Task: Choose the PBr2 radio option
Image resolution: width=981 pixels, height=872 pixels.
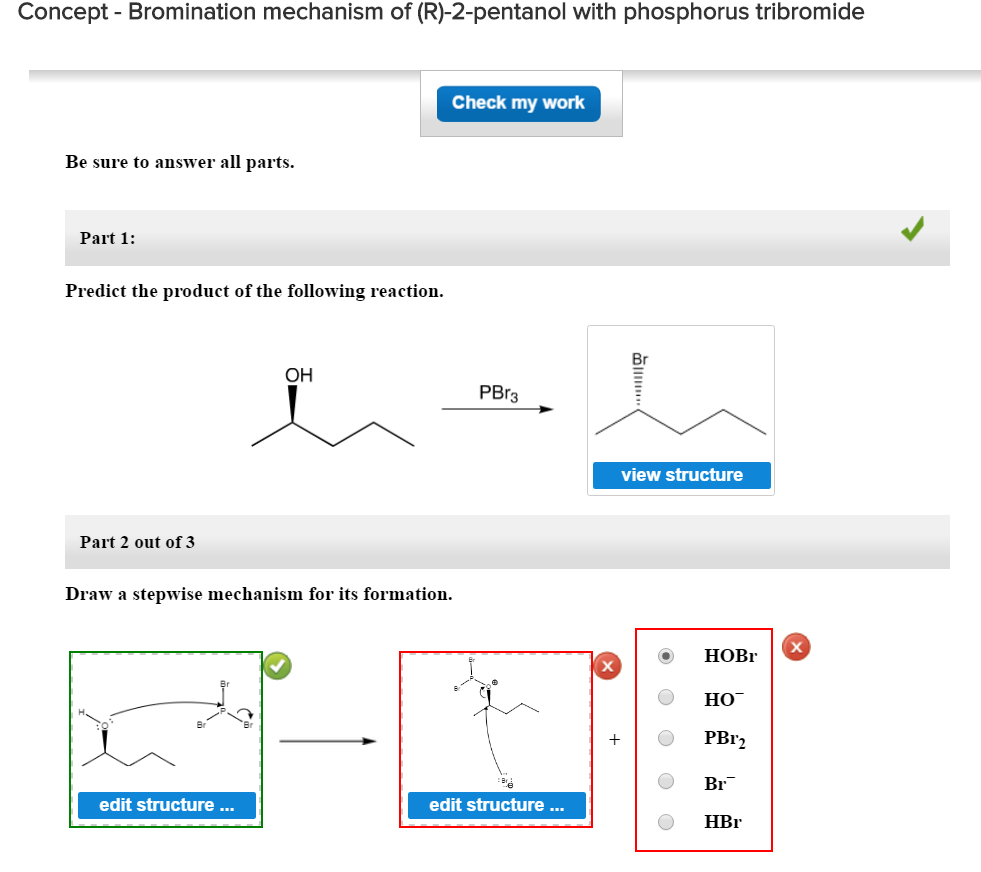Action: click(666, 739)
